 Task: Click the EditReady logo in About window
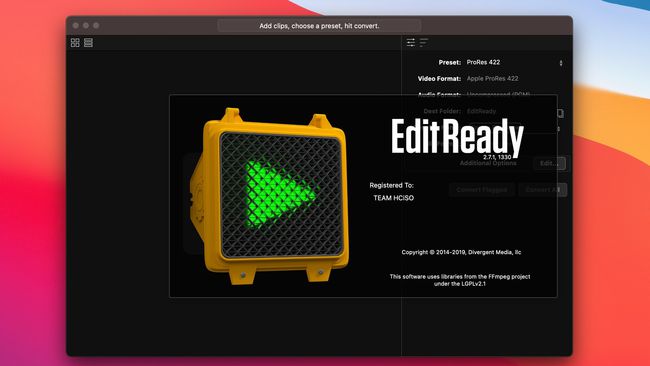pyautogui.click(x=458, y=137)
